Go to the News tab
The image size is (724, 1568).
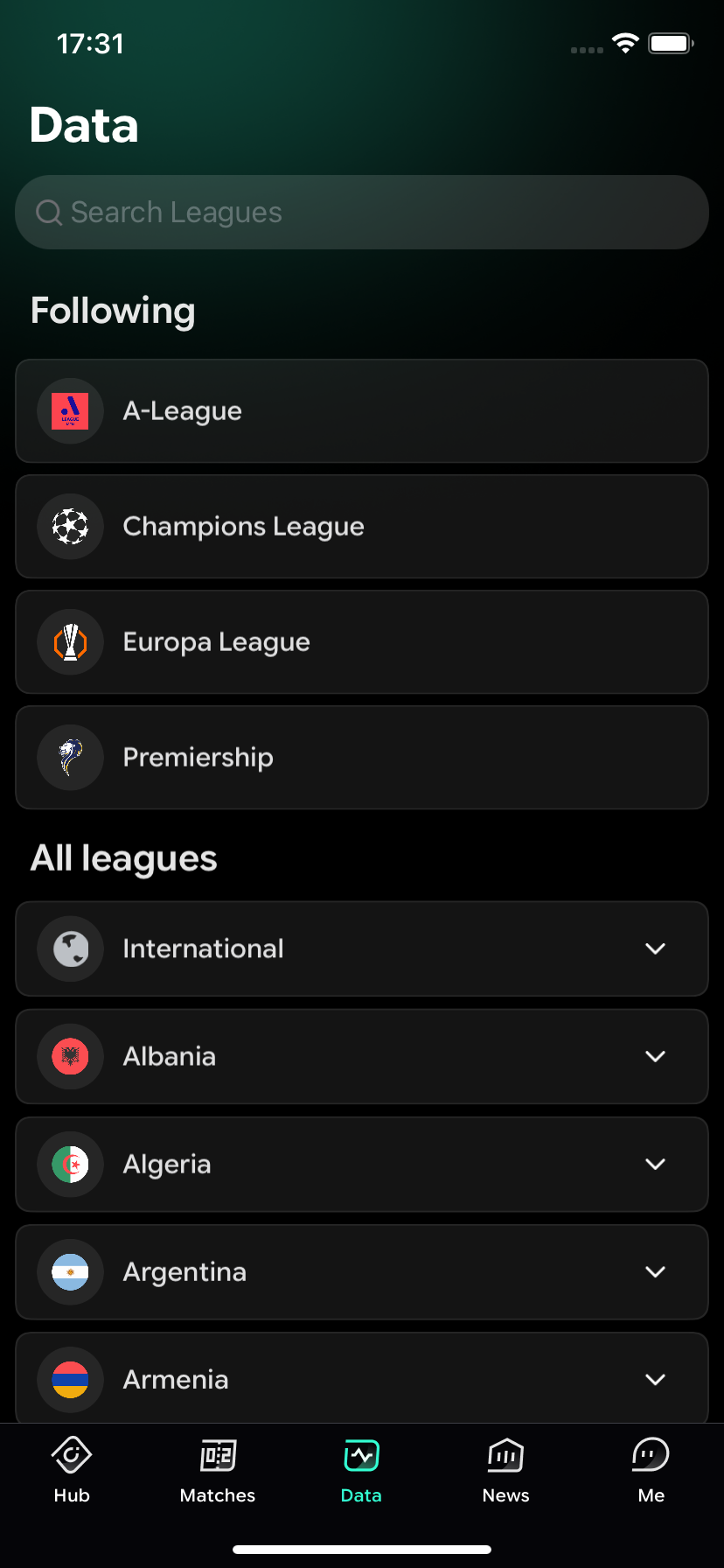(505, 1470)
